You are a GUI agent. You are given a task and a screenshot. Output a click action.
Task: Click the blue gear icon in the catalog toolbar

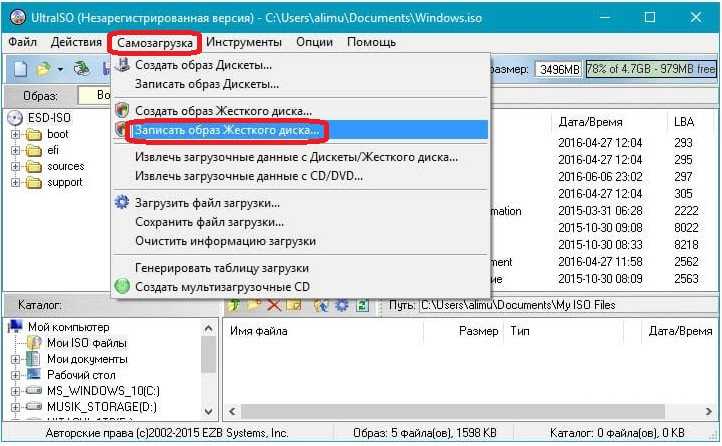point(342,305)
